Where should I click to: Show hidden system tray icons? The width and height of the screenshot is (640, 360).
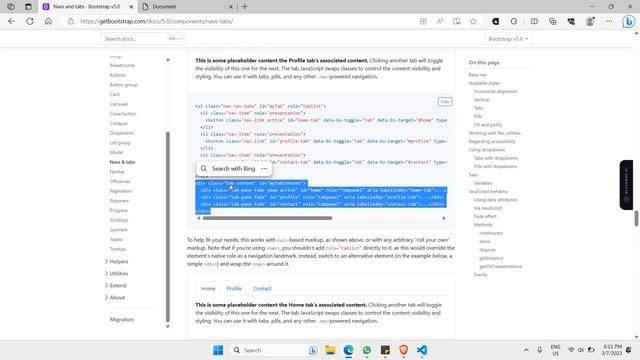click(x=526, y=350)
